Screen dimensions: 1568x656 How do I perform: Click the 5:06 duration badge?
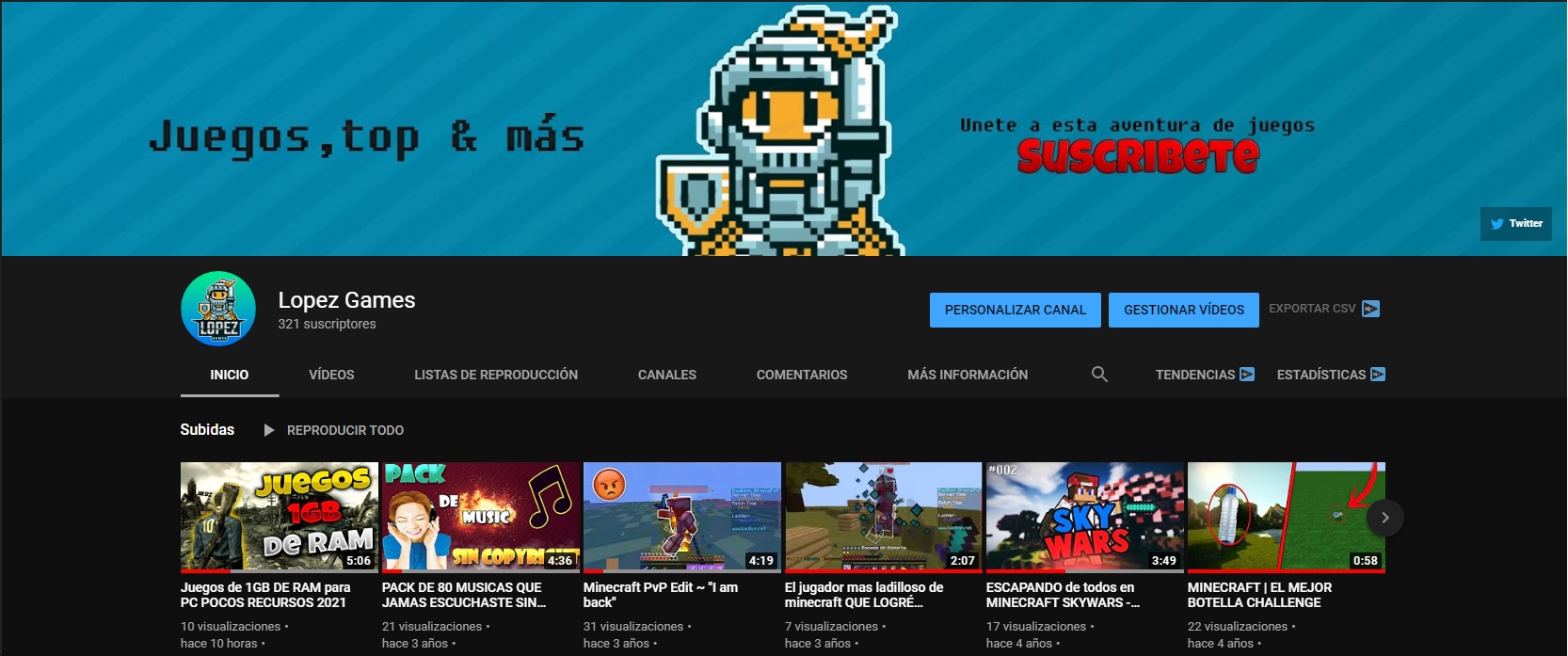(359, 560)
